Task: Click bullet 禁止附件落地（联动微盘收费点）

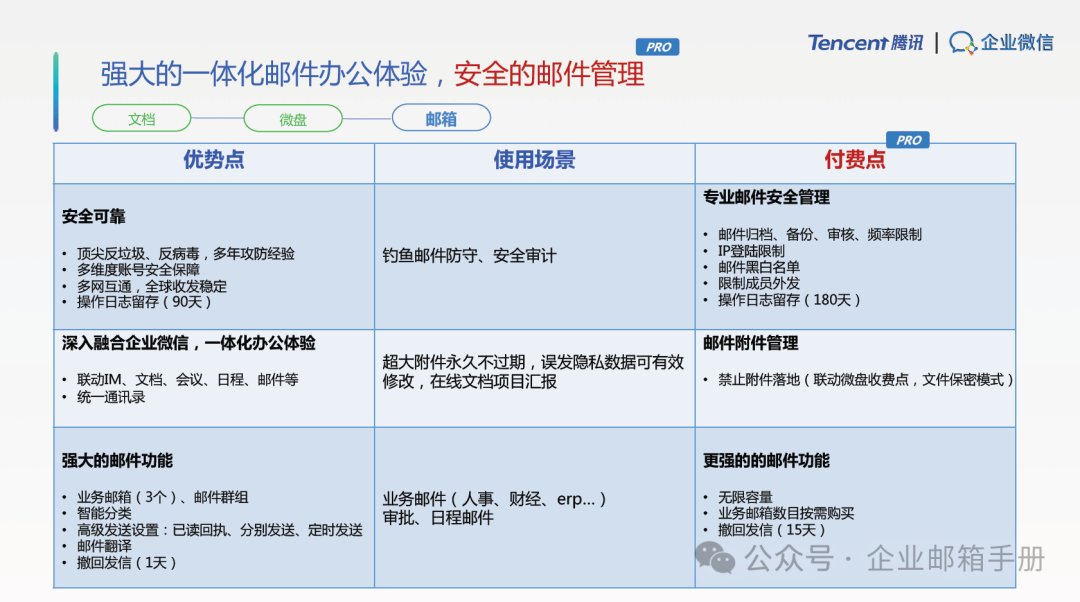Action: pos(865,380)
